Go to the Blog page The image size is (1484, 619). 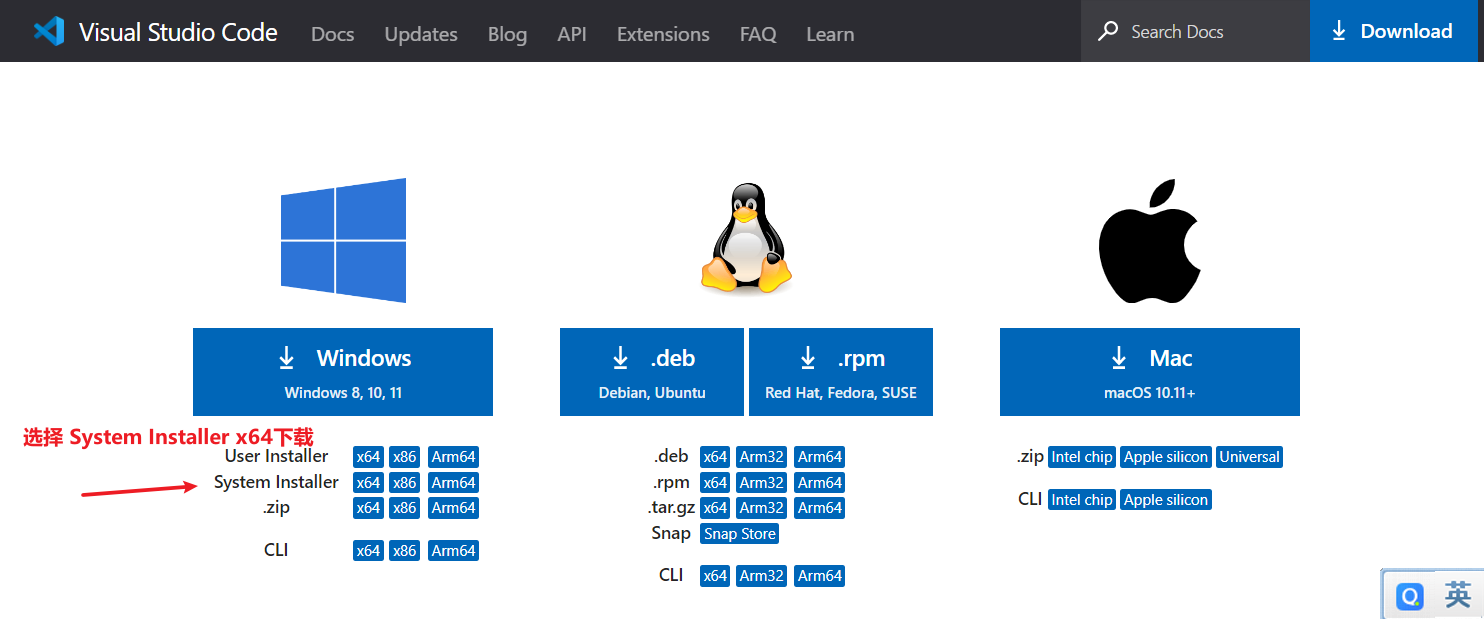point(507,34)
